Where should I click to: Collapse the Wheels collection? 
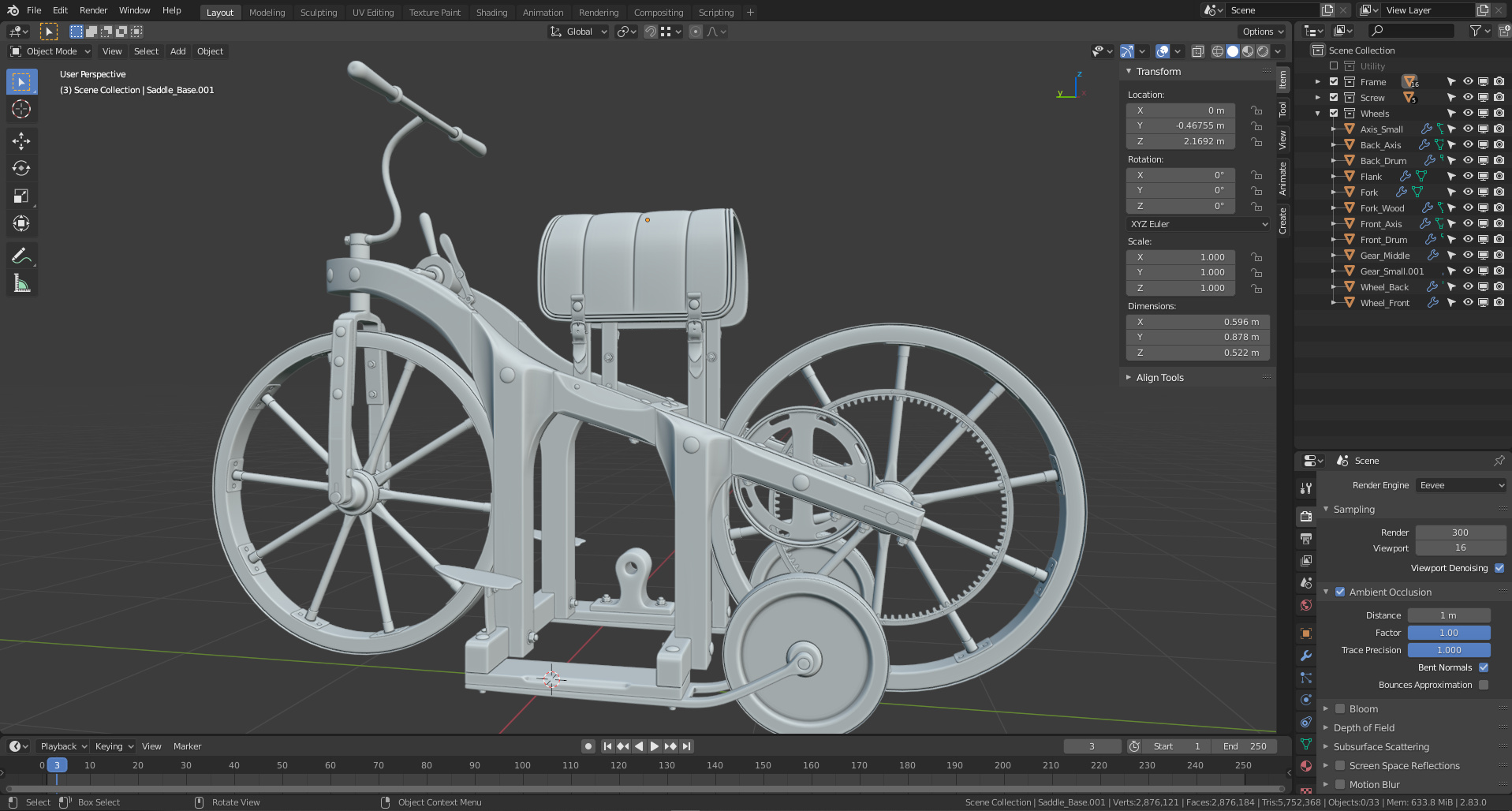(x=1317, y=114)
